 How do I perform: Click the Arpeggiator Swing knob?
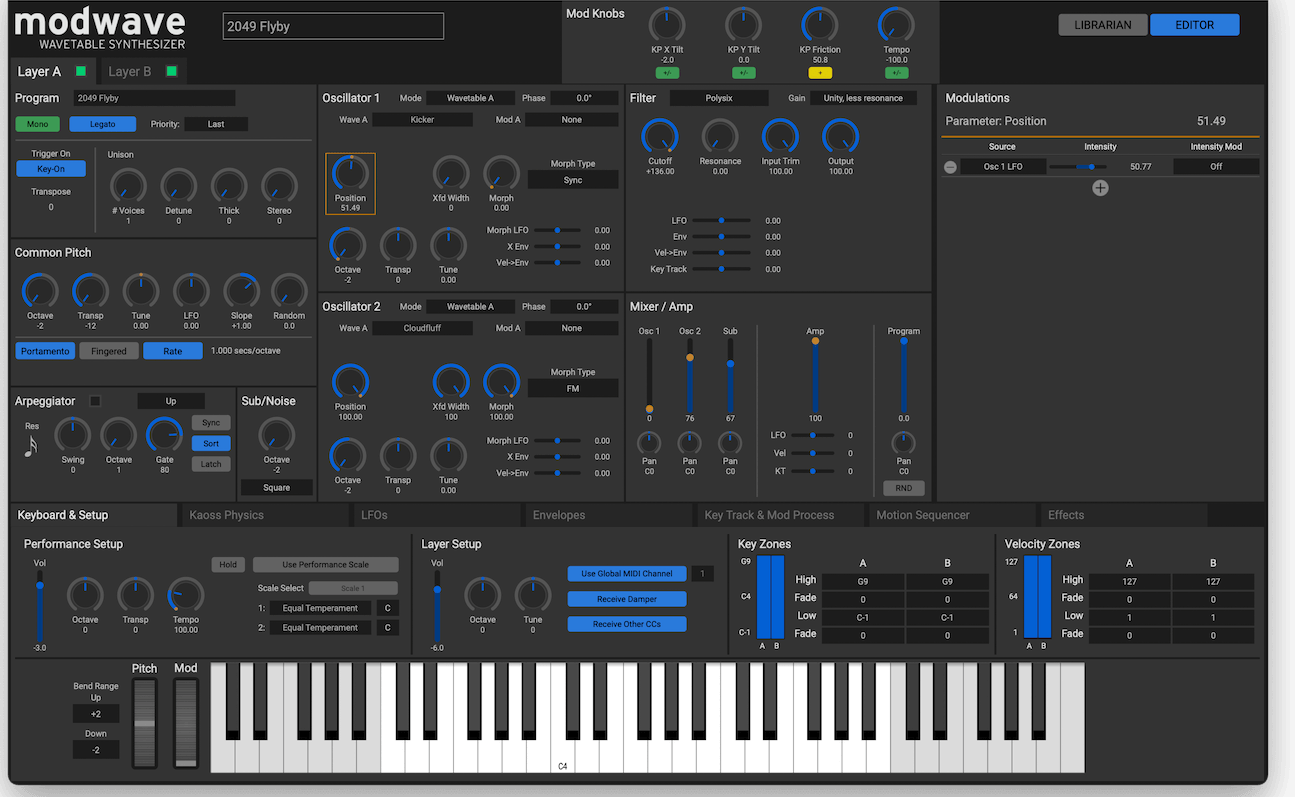click(72, 435)
